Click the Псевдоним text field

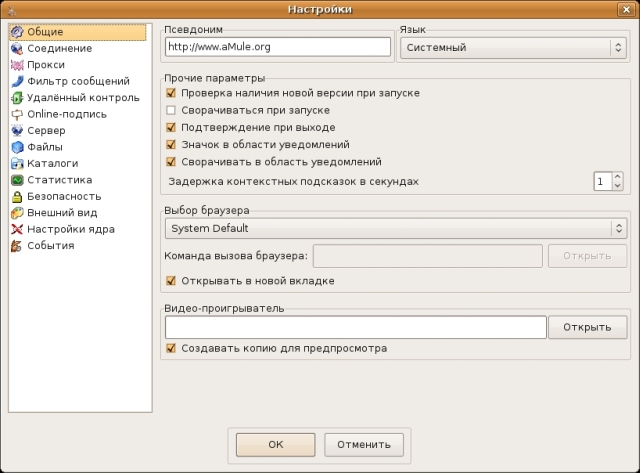point(277,47)
